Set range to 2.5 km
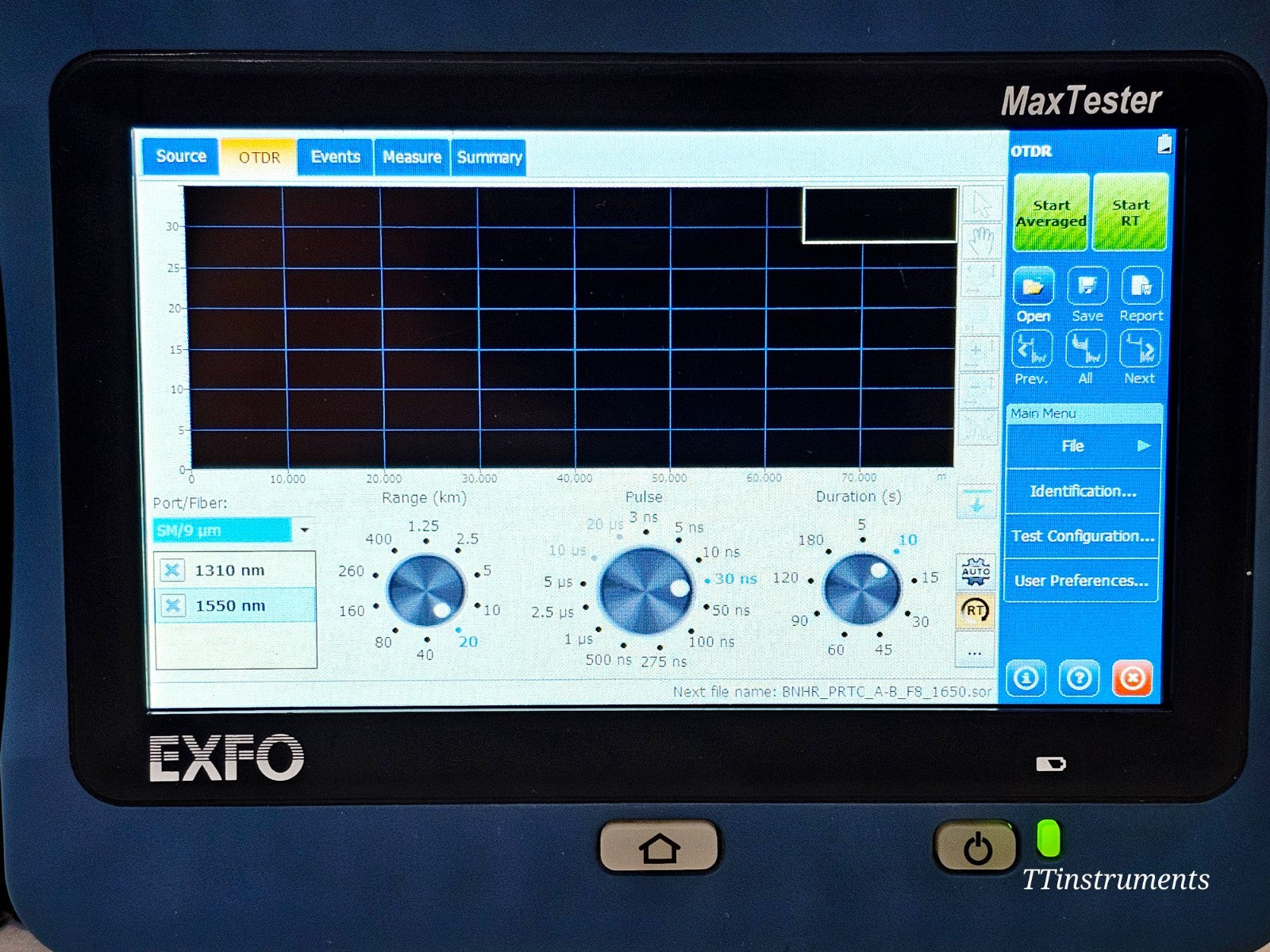Viewport: 1270px width, 952px height. (467, 539)
